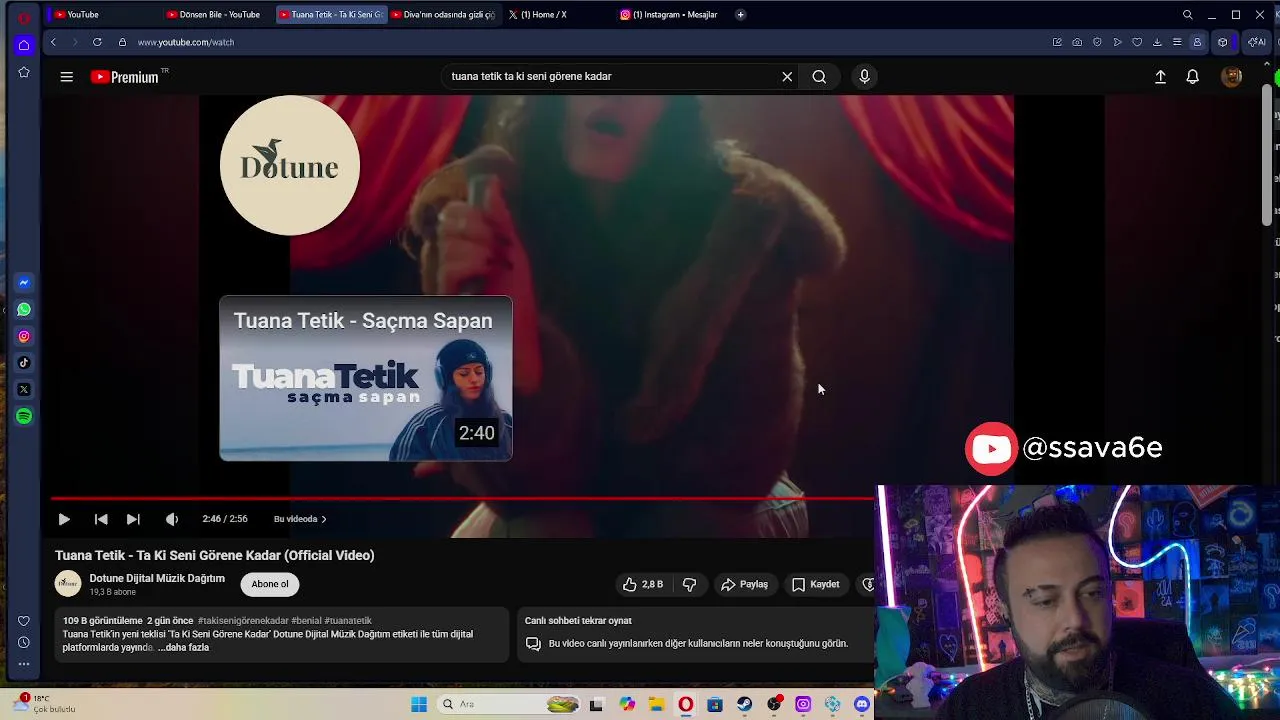
Task: Open the Opera sidebar three-dots settings
Action: pos(24,664)
